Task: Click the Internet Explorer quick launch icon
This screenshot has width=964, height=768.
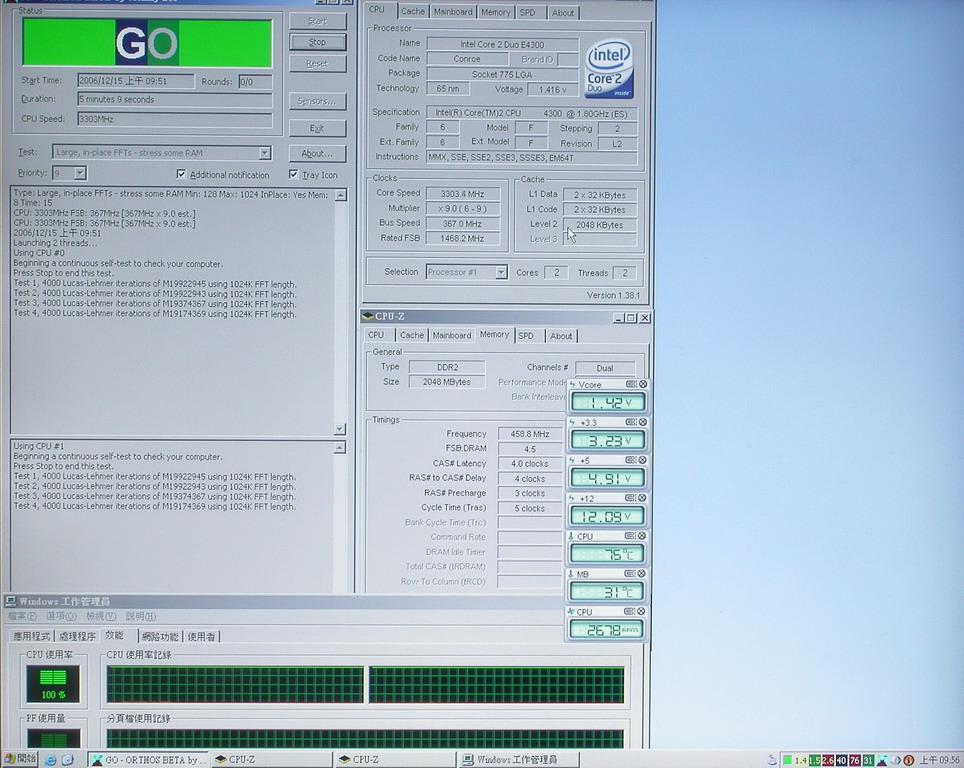Action: 50,760
